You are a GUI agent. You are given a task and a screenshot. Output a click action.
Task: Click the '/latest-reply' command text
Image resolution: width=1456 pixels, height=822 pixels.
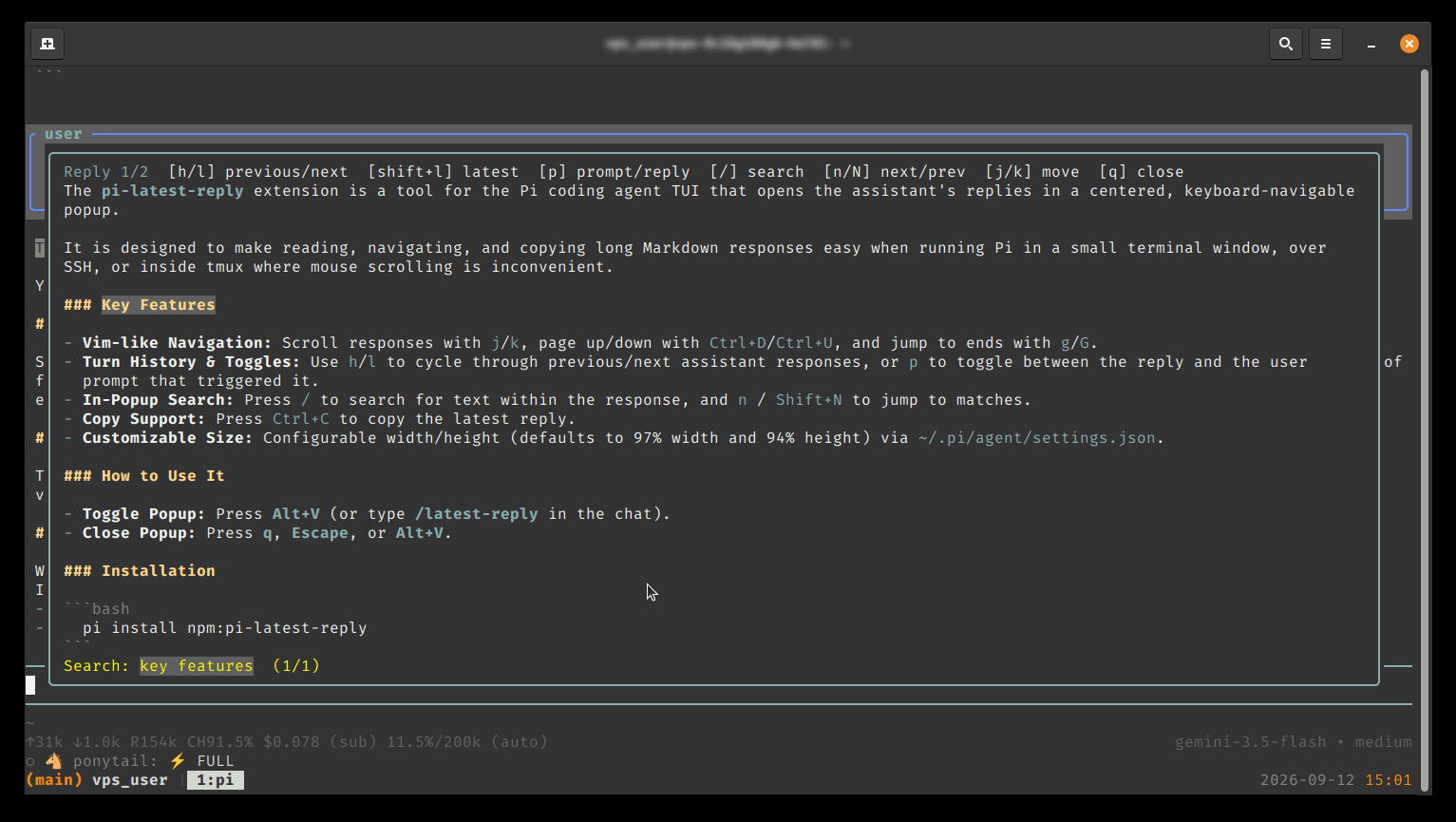477,514
